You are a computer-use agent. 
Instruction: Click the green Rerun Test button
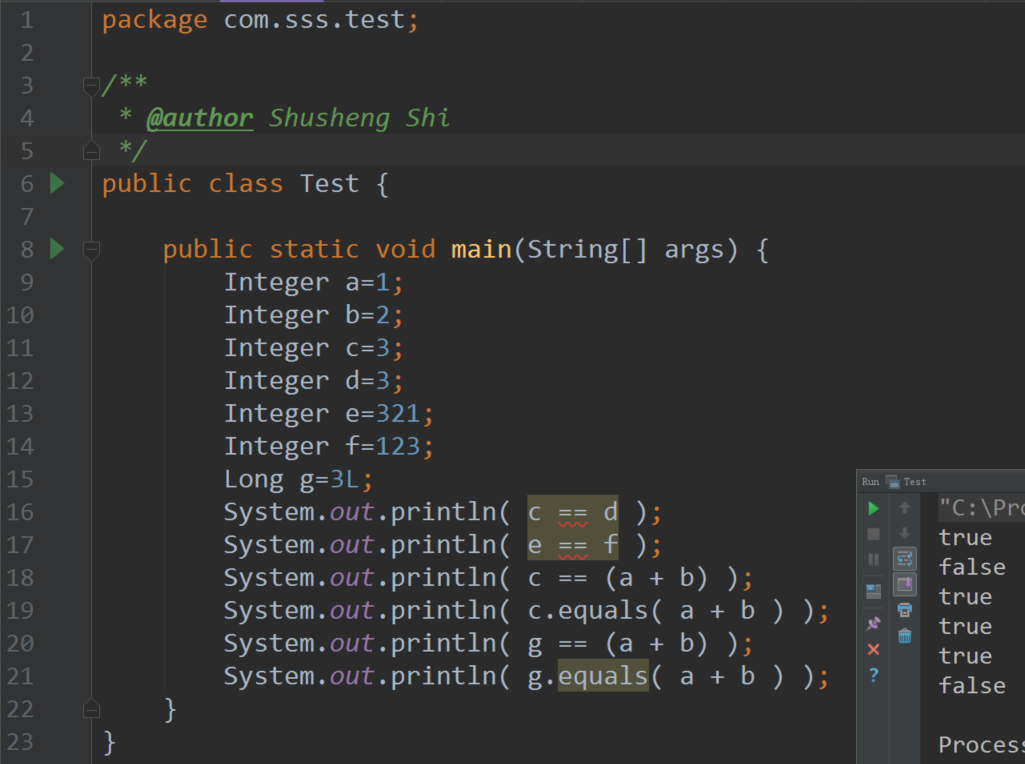[873, 508]
